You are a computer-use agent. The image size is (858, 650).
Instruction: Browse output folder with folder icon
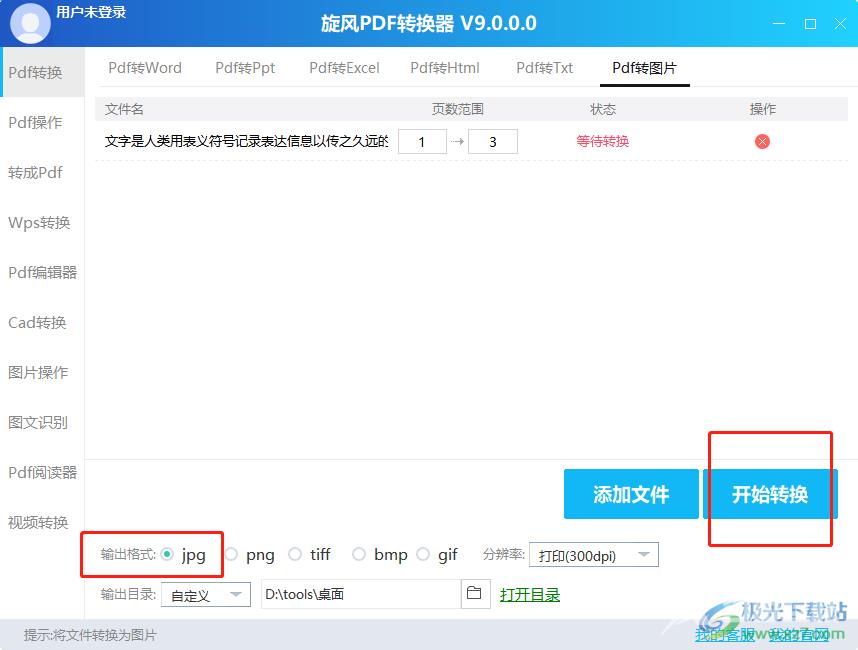click(x=474, y=594)
